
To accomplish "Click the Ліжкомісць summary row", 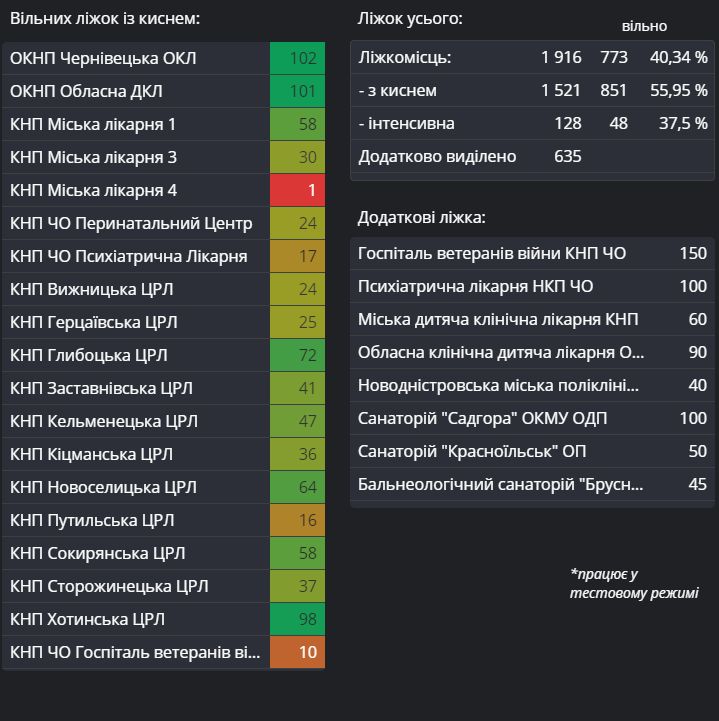I will [532, 58].
